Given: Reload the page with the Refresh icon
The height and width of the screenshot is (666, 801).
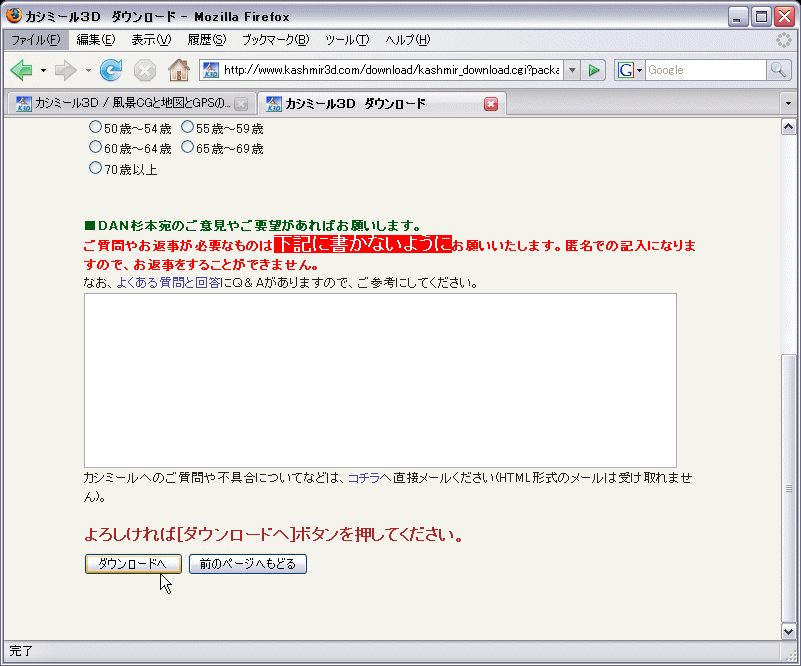Looking at the screenshot, I should click(x=111, y=70).
